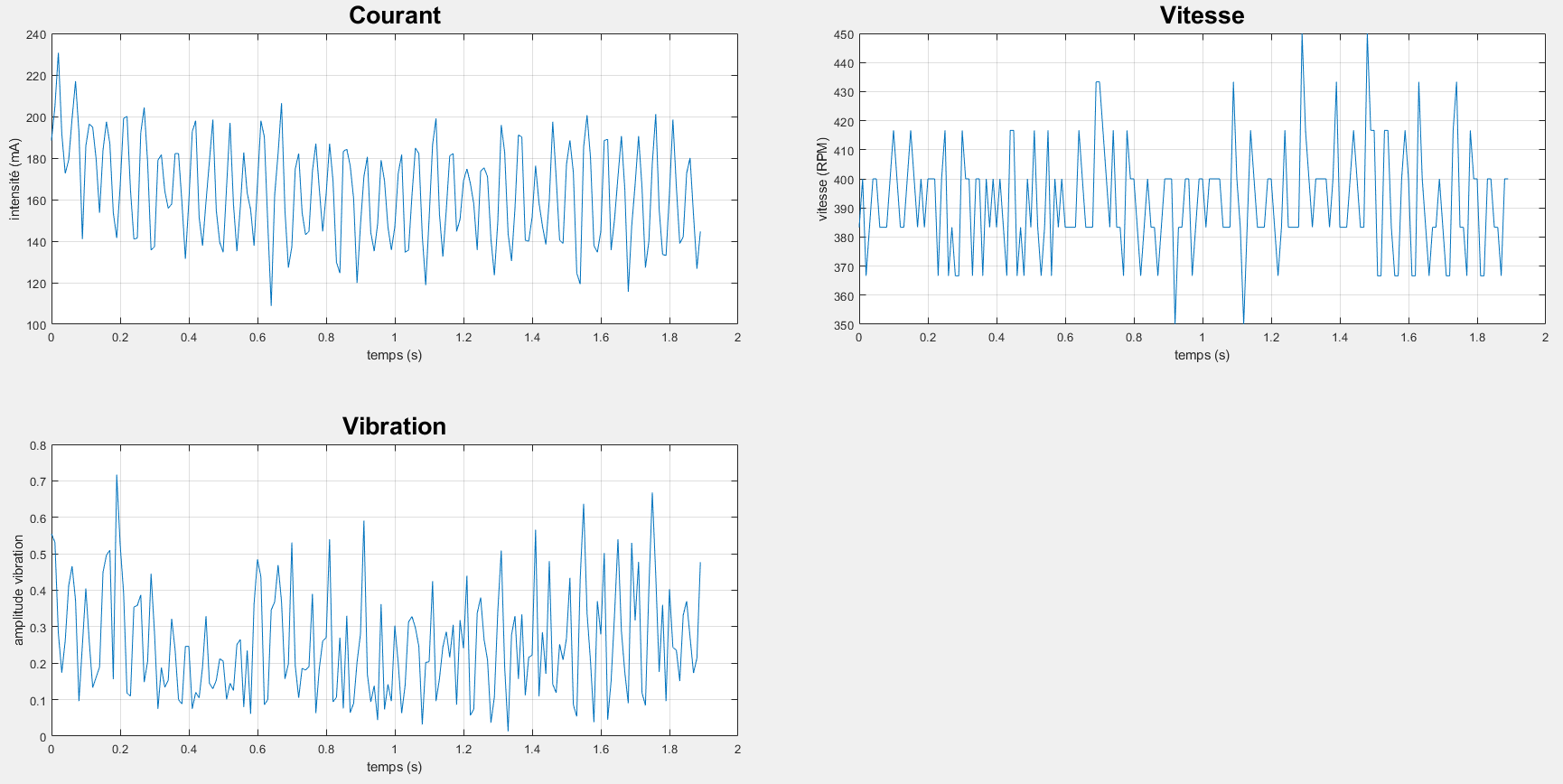Click the Vitesse plot title
The width and height of the screenshot is (1563, 784).
click(x=1202, y=15)
